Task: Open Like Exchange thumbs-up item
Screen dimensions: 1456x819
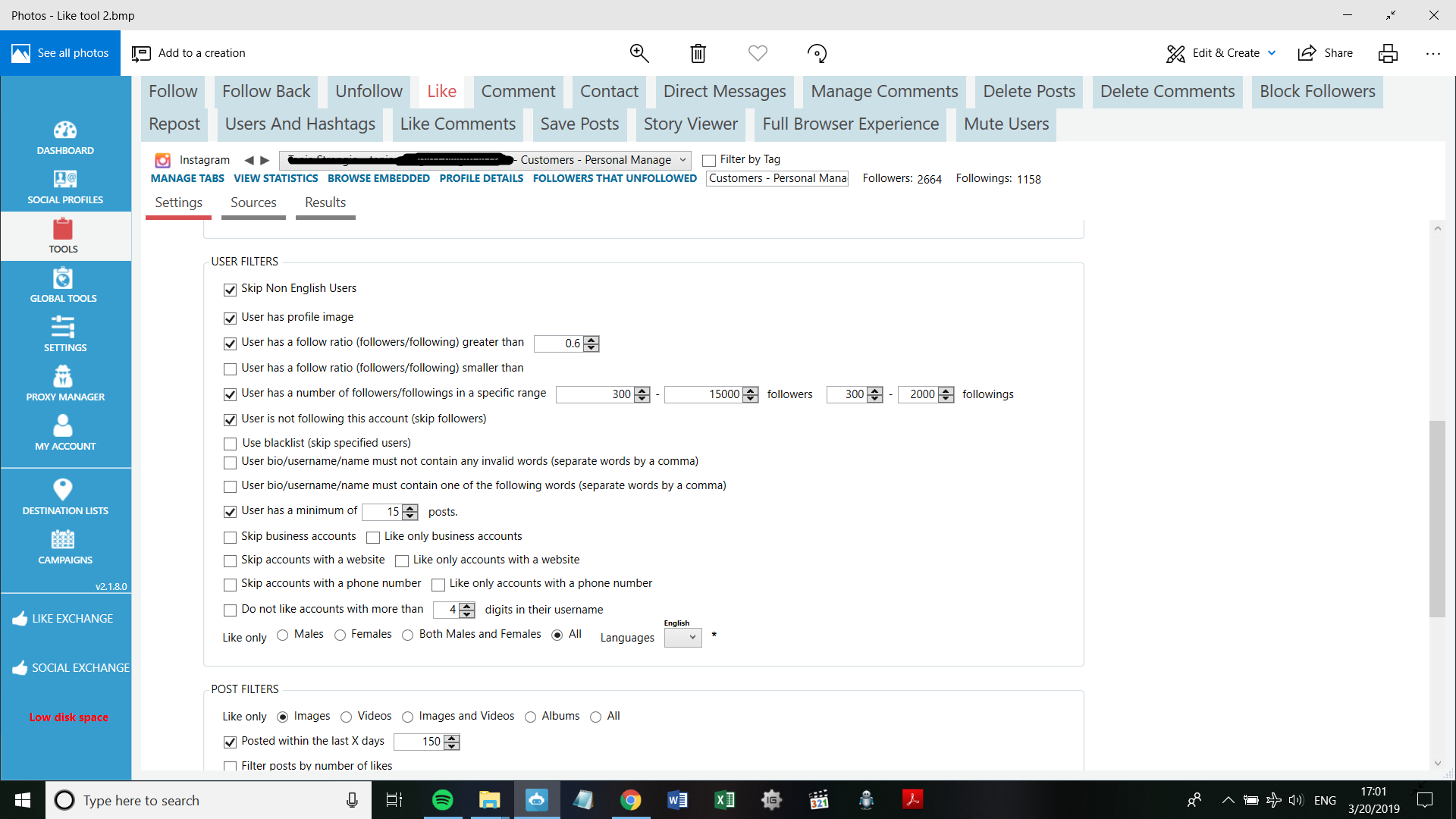Action: pyautogui.click(x=64, y=619)
